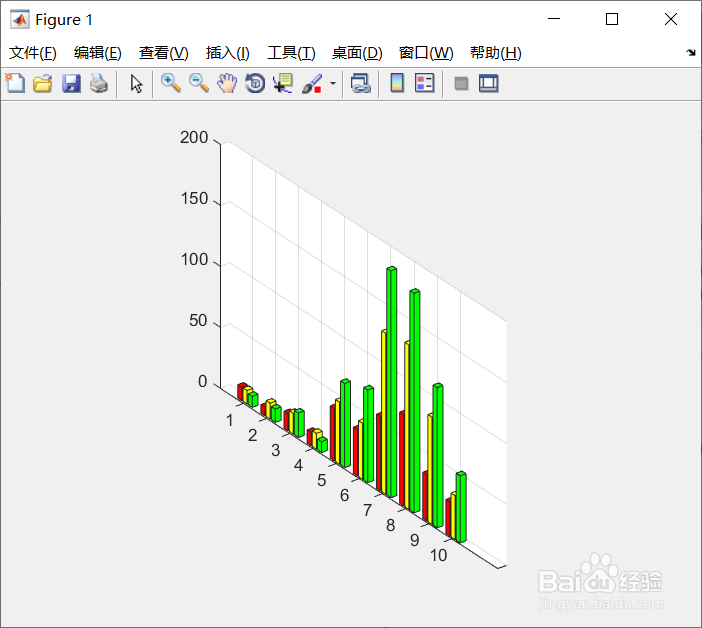Click the Hide Plot Tools icon
This screenshot has height=628, width=702.
(461, 83)
